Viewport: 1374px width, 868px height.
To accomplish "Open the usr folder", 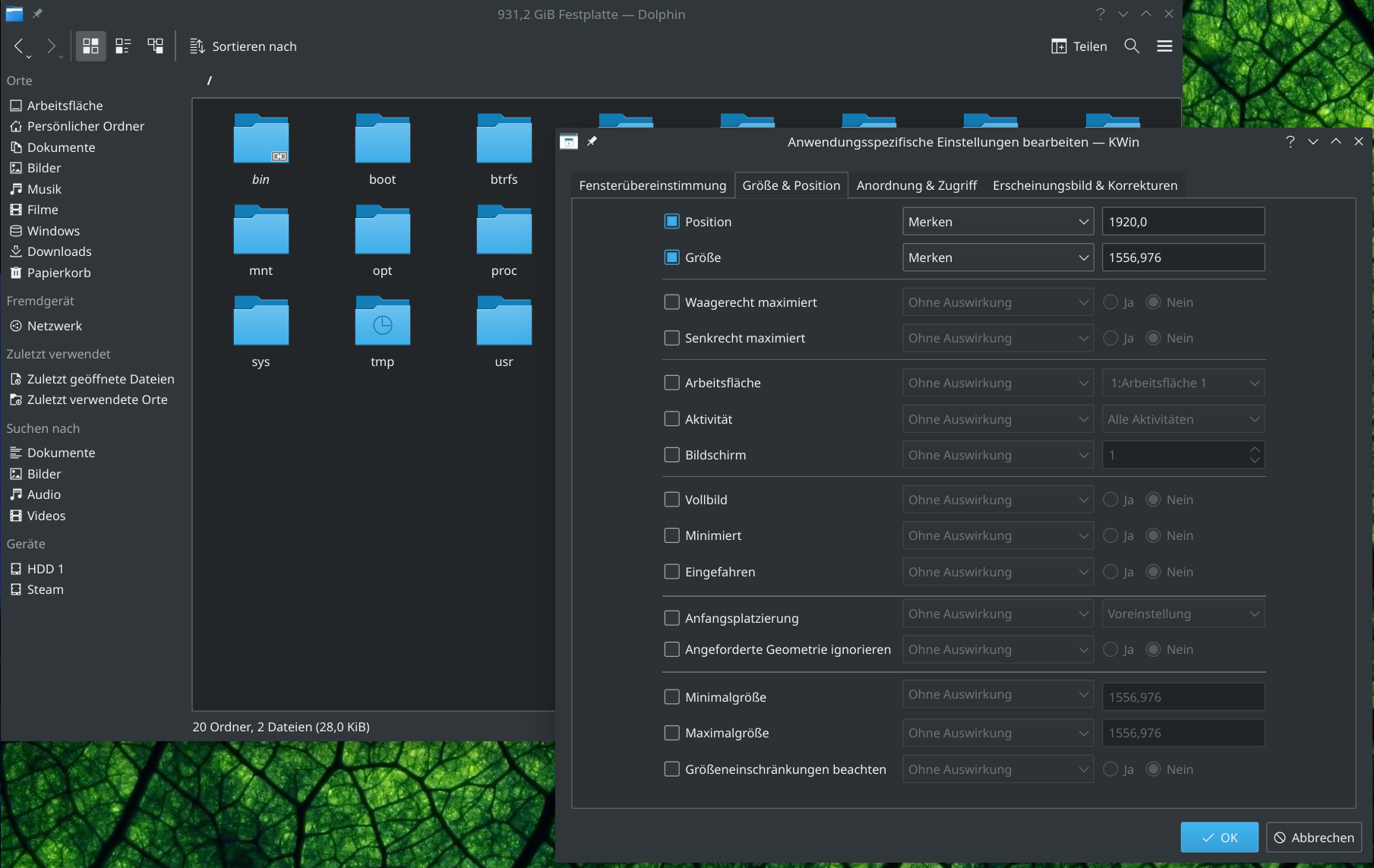I will click(504, 332).
